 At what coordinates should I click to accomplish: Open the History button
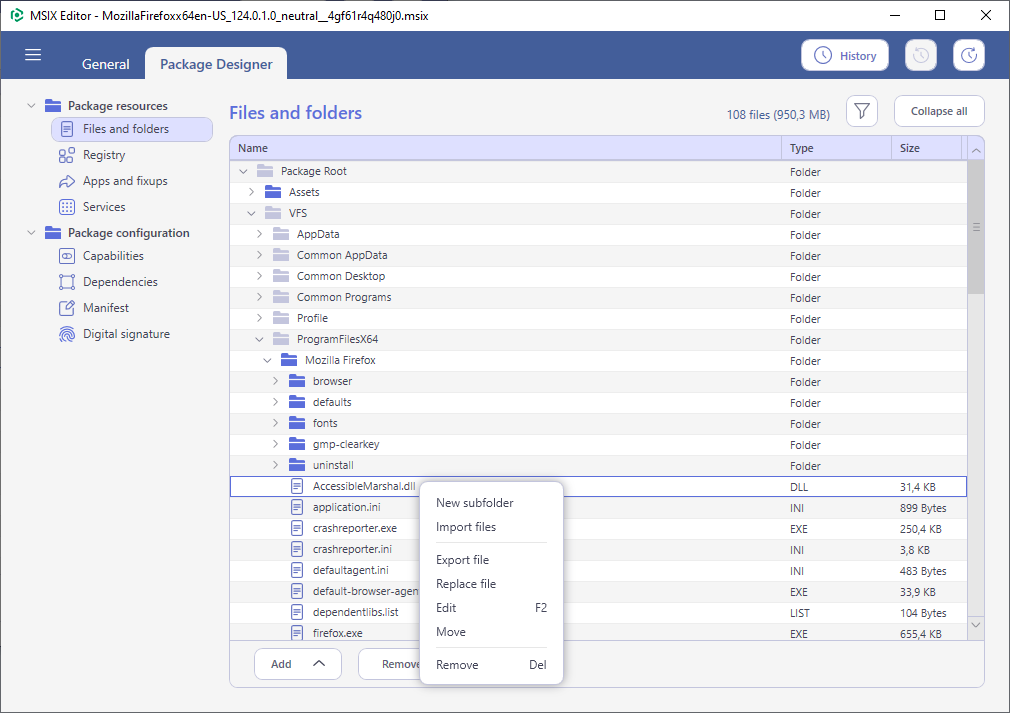click(x=844, y=55)
